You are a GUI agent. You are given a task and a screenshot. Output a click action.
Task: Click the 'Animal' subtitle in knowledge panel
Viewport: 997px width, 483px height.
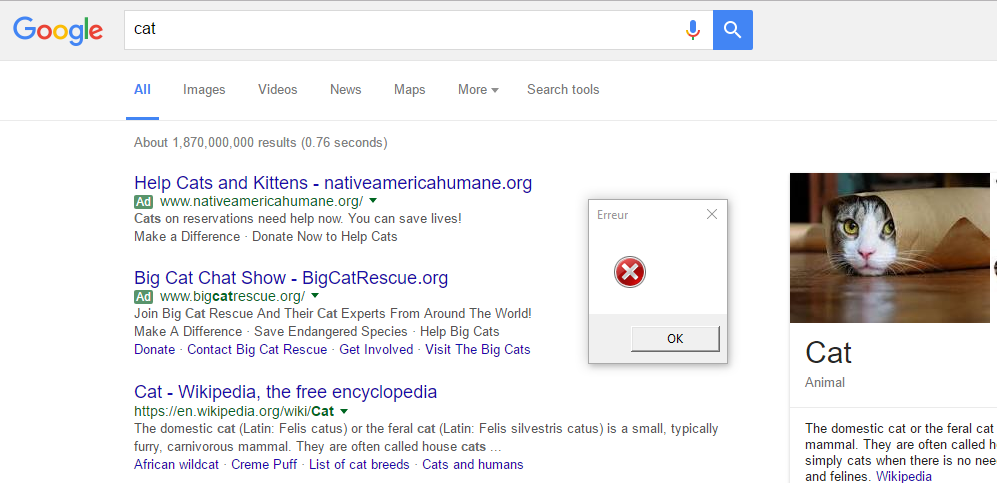pos(825,383)
